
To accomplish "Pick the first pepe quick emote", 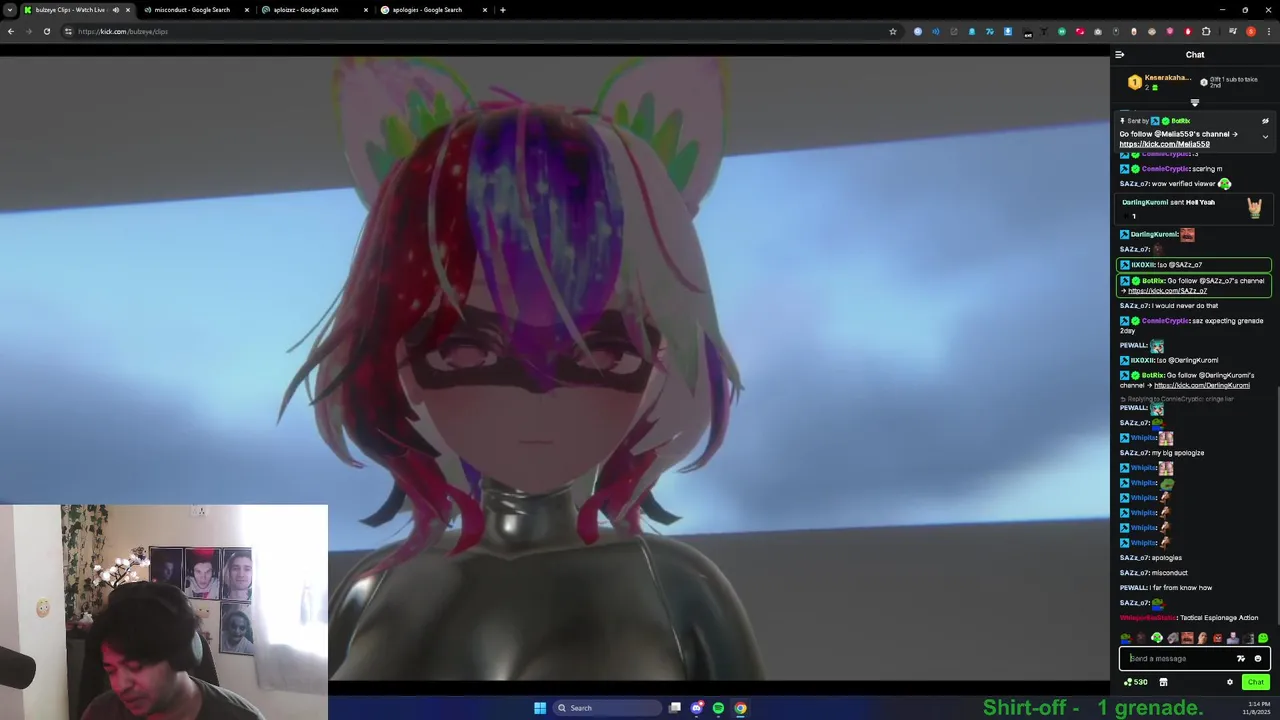I will pyautogui.click(x=1126, y=638).
